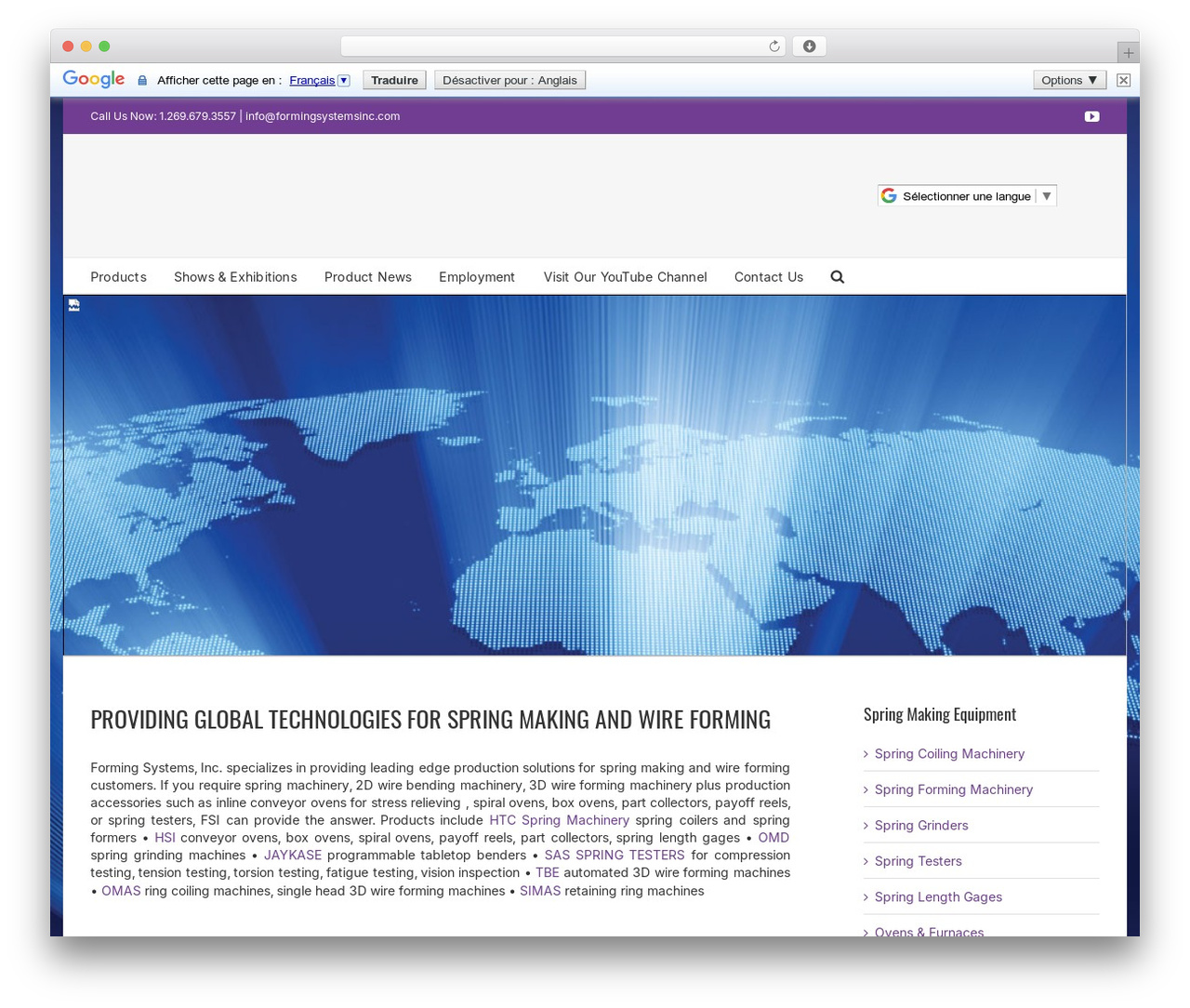Click the YouTube icon in purple bar
Image resolution: width=1190 pixels, height=1008 pixels.
[x=1091, y=116]
